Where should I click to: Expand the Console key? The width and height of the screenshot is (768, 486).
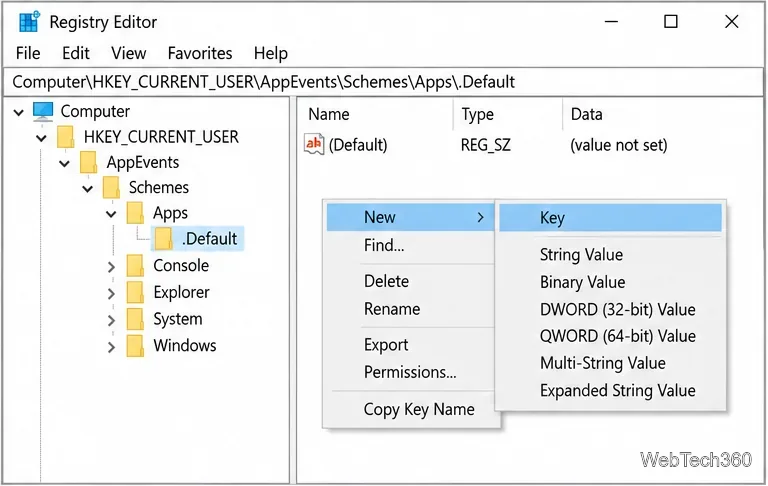[111, 267]
